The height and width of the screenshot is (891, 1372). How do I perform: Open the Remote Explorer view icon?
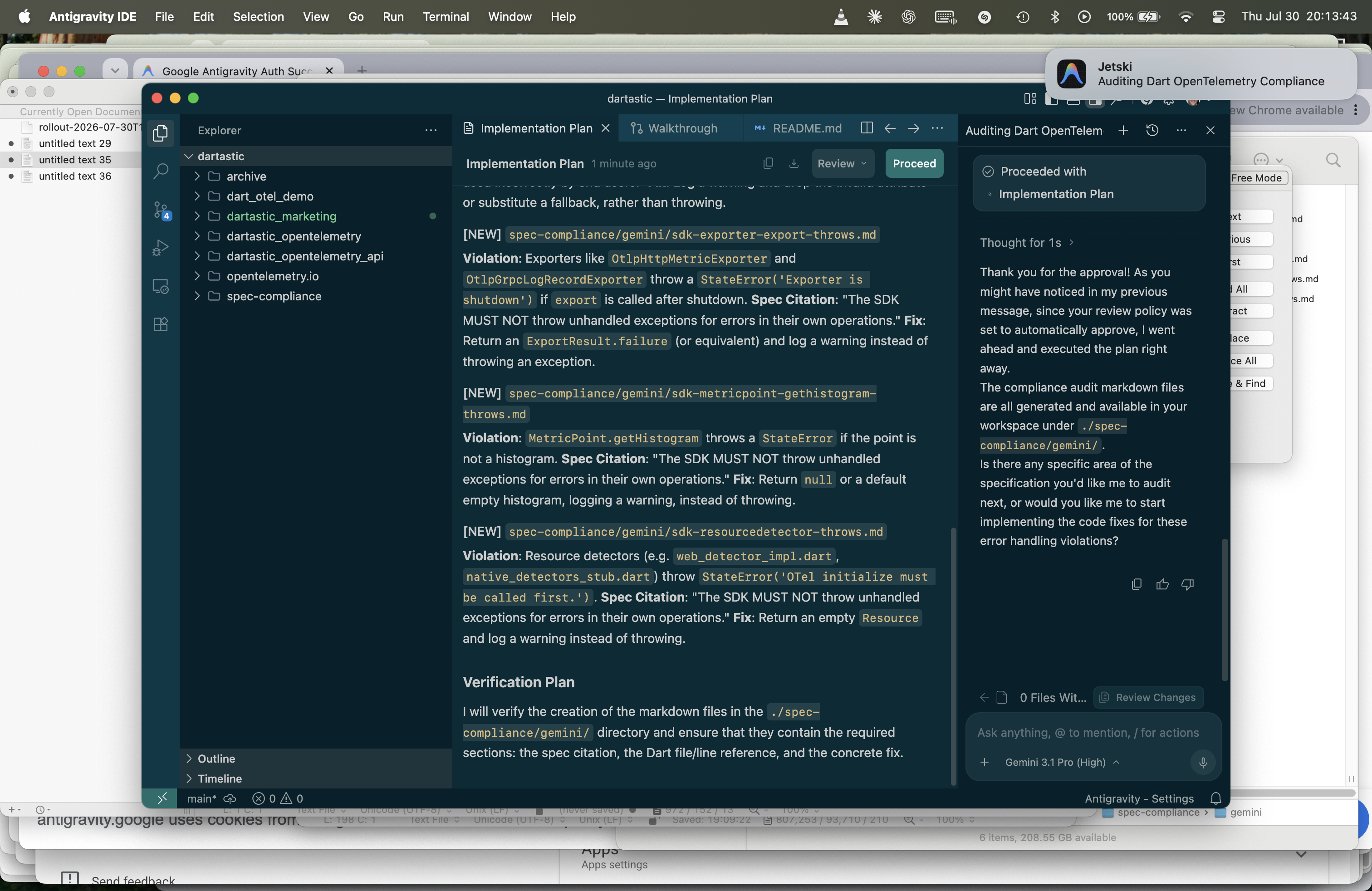click(161, 286)
